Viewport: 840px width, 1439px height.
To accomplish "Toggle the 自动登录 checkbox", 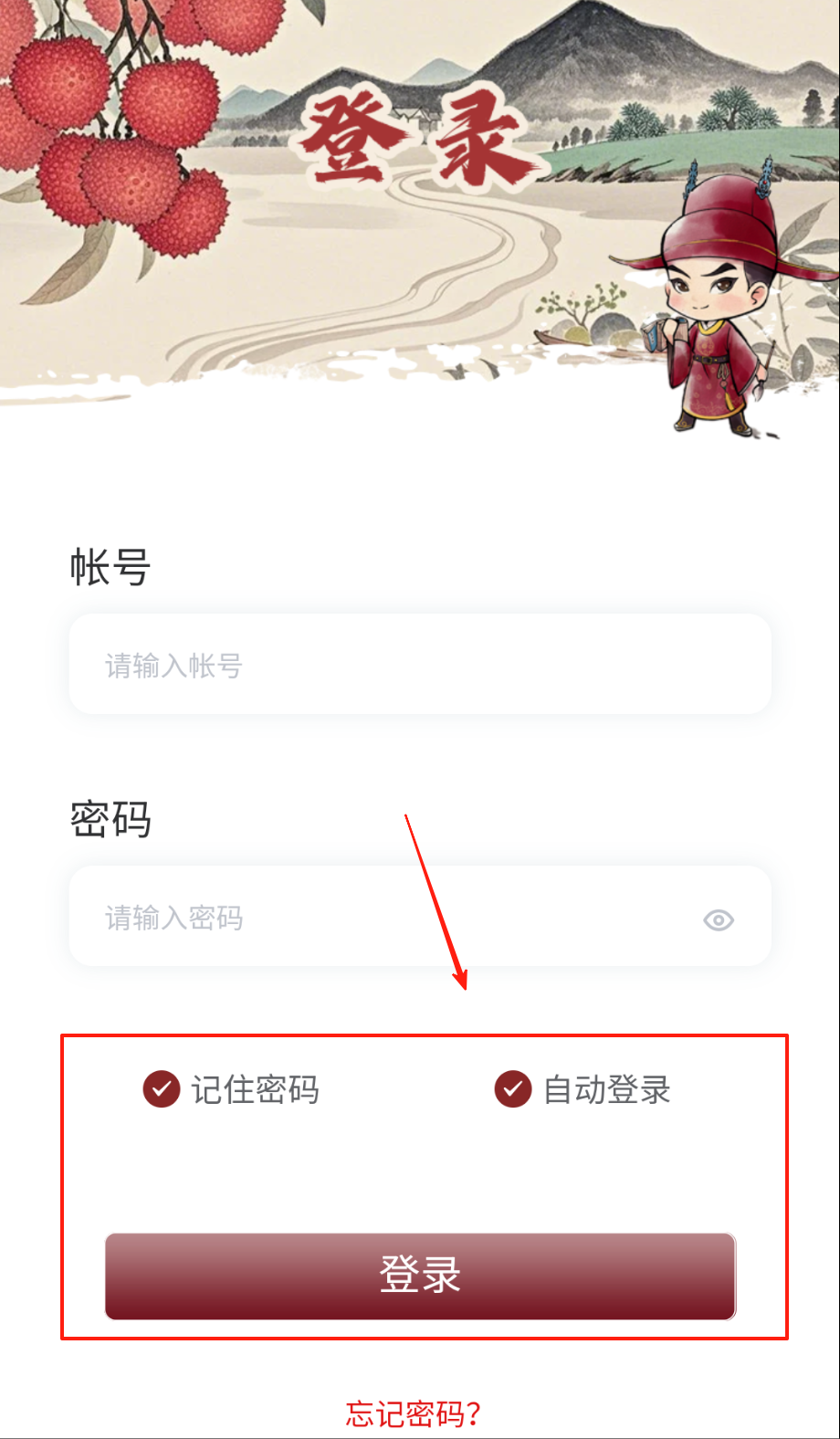I will coord(513,1088).
